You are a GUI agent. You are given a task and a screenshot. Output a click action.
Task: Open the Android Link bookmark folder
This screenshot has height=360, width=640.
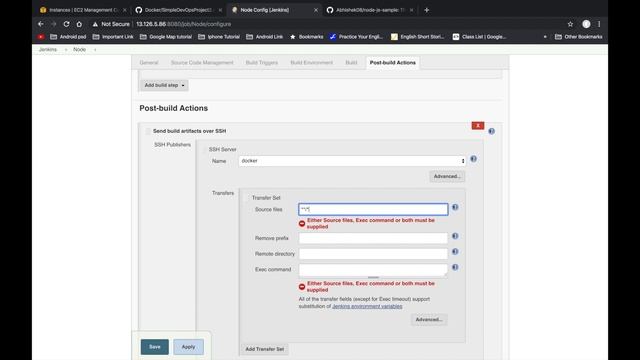(264, 37)
